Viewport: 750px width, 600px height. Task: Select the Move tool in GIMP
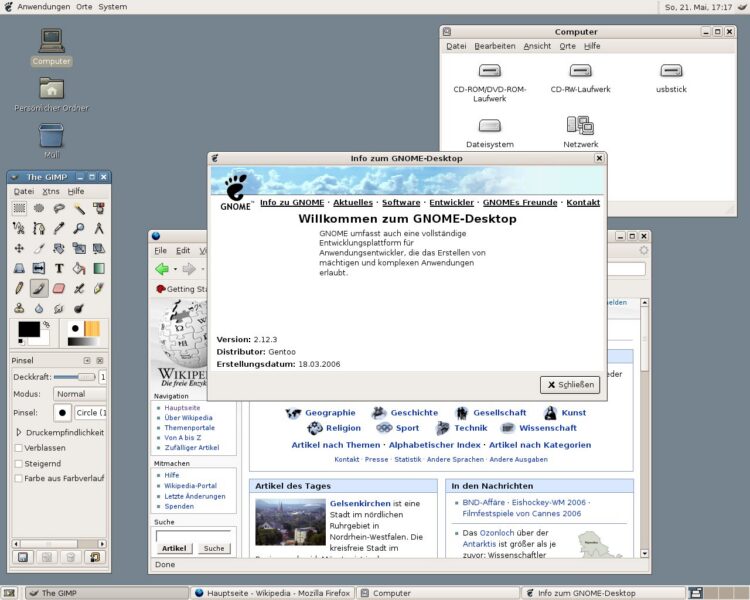point(19,248)
